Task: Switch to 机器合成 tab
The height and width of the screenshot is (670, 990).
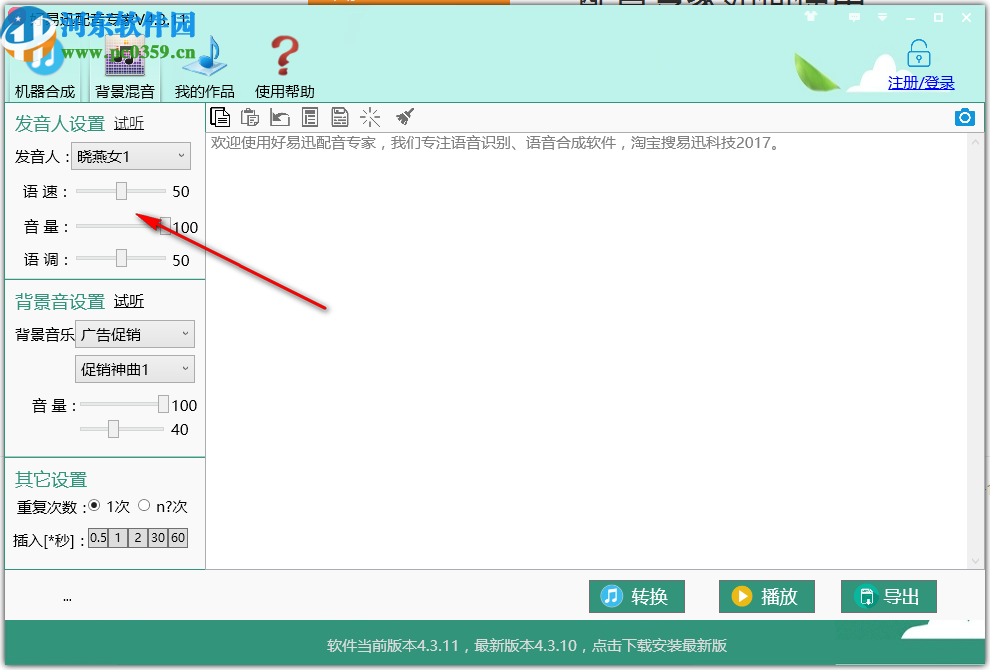Action: click(45, 92)
